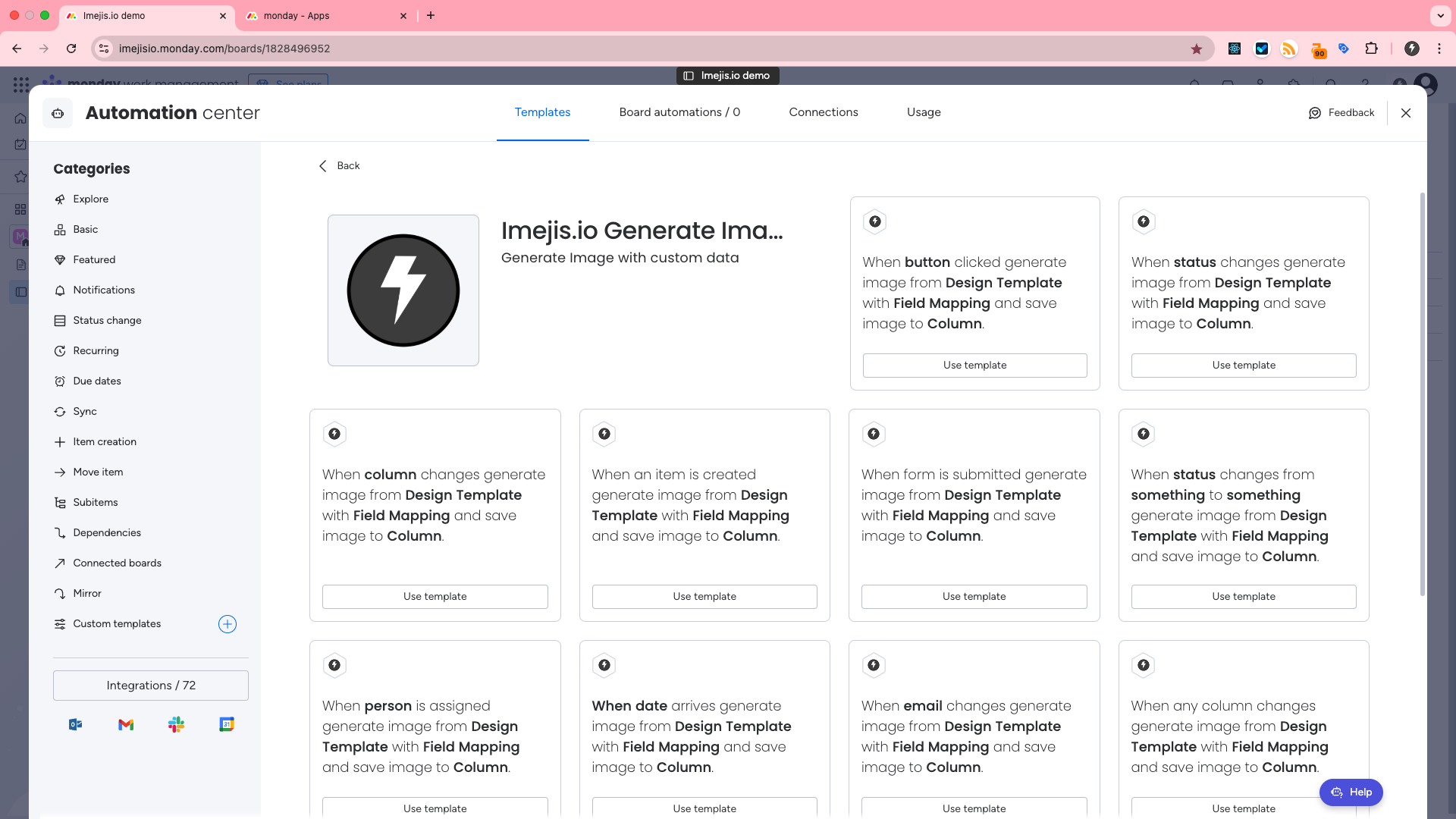
Task: Use template for form submitted recipe
Action: point(974,597)
